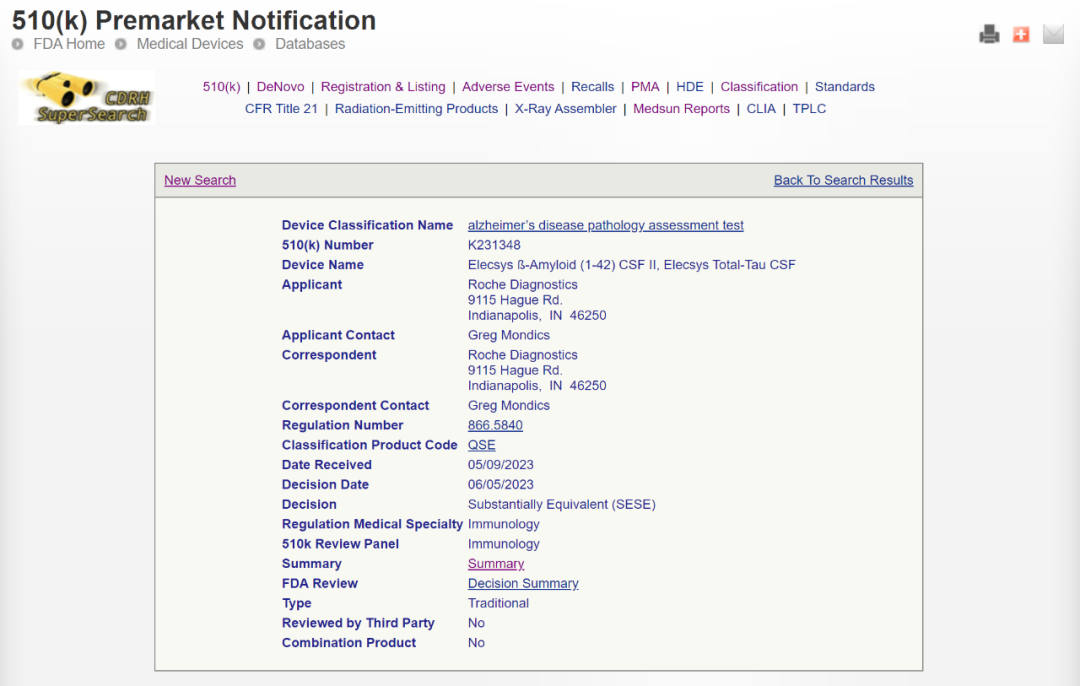Open the FDA Decision Summary document
This screenshot has width=1080, height=686.
[x=523, y=583]
